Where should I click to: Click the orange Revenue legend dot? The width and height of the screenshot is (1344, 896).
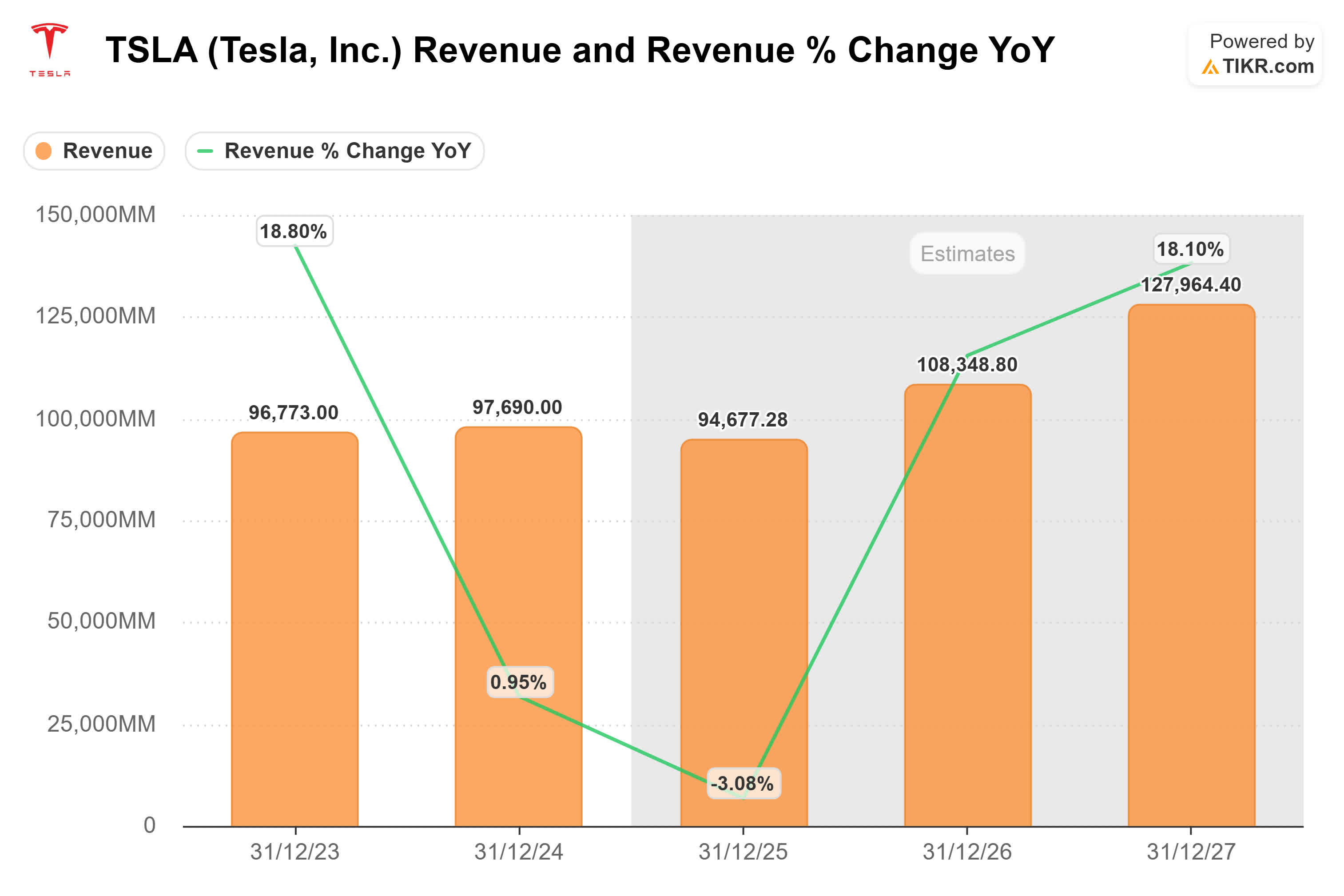pyautogui.click(x=44, y=151)
